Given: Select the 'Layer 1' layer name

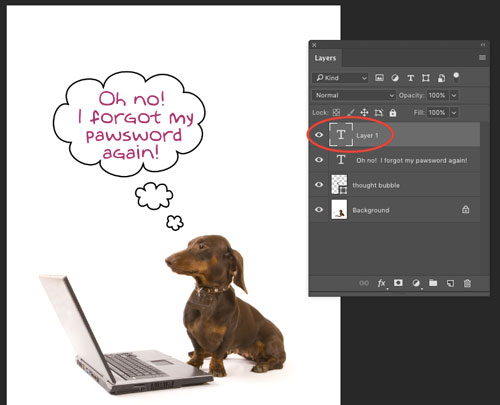Looking at the screenshot, I should (367, 136).
